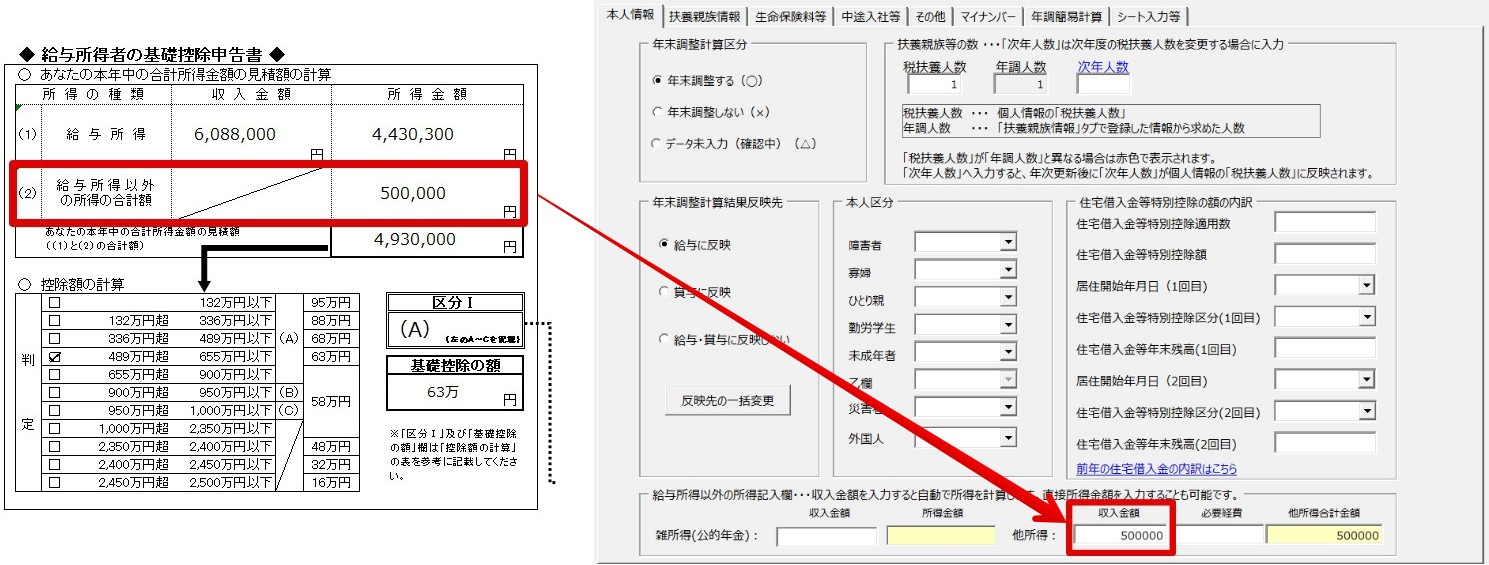Screen dimensions: 1489x565
Task: Open the 寡婦 dropdown list
Action: [1008, 271]
